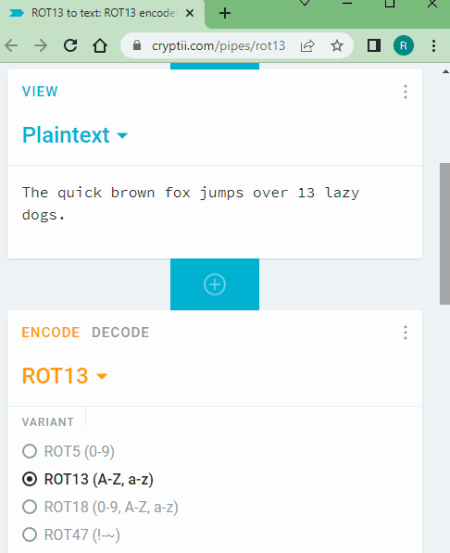Bookmark this page with the star icon

coord(337,45)
